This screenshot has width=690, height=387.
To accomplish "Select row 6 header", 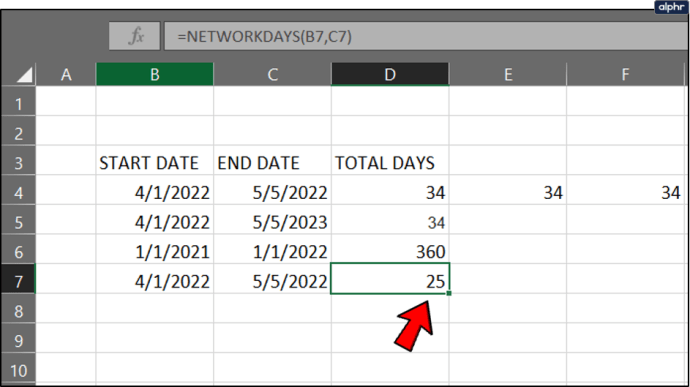I will pos(18,252).
